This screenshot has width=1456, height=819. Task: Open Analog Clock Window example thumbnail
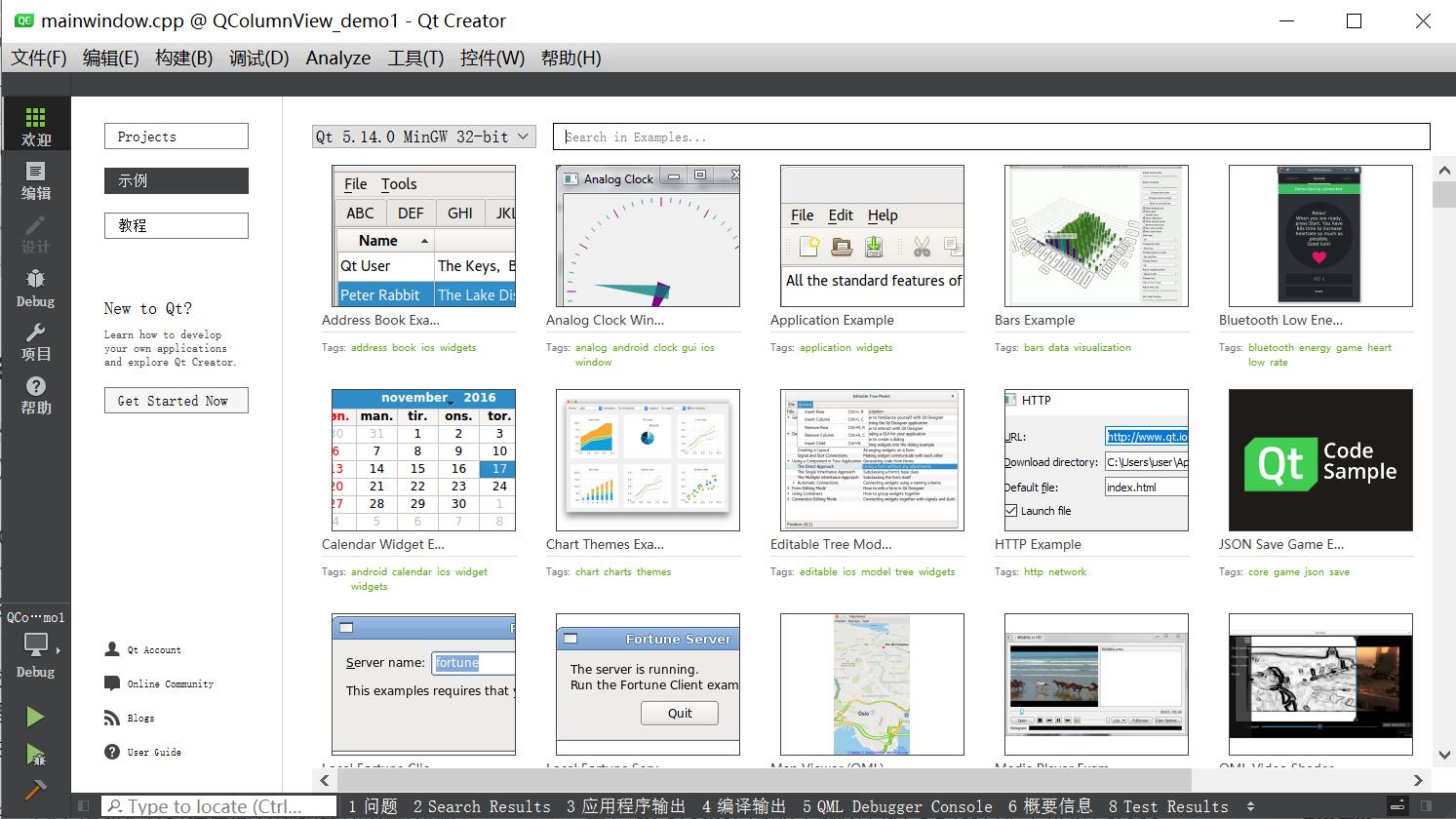tap(648, 236)
